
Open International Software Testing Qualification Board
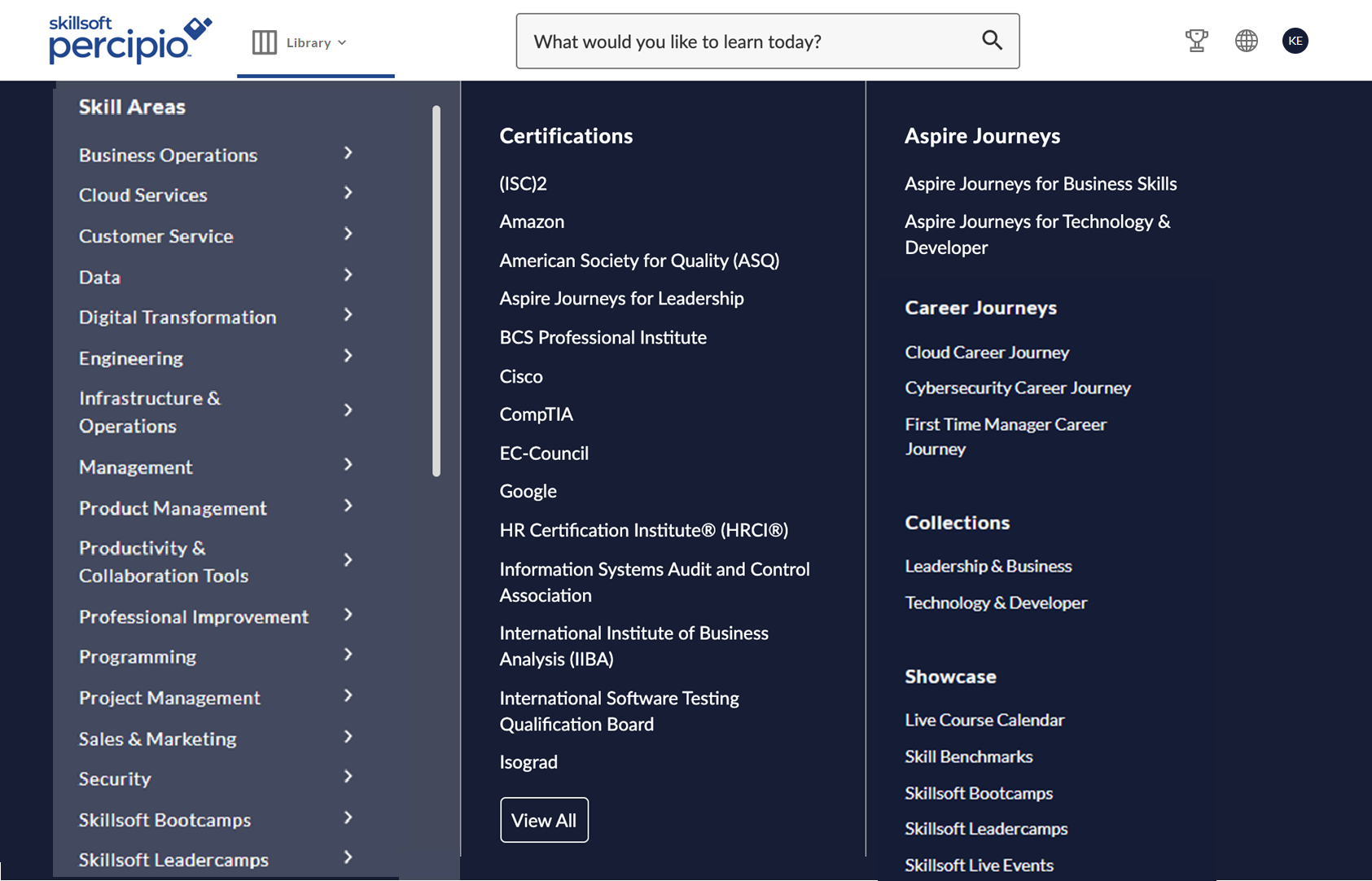(x=620, y=712)
